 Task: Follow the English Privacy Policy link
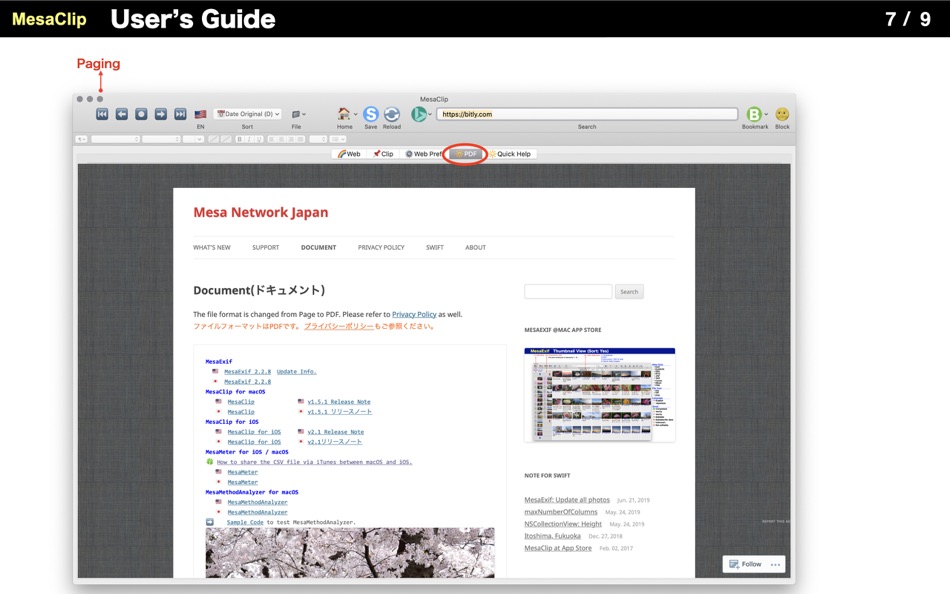tap(414, 314)
